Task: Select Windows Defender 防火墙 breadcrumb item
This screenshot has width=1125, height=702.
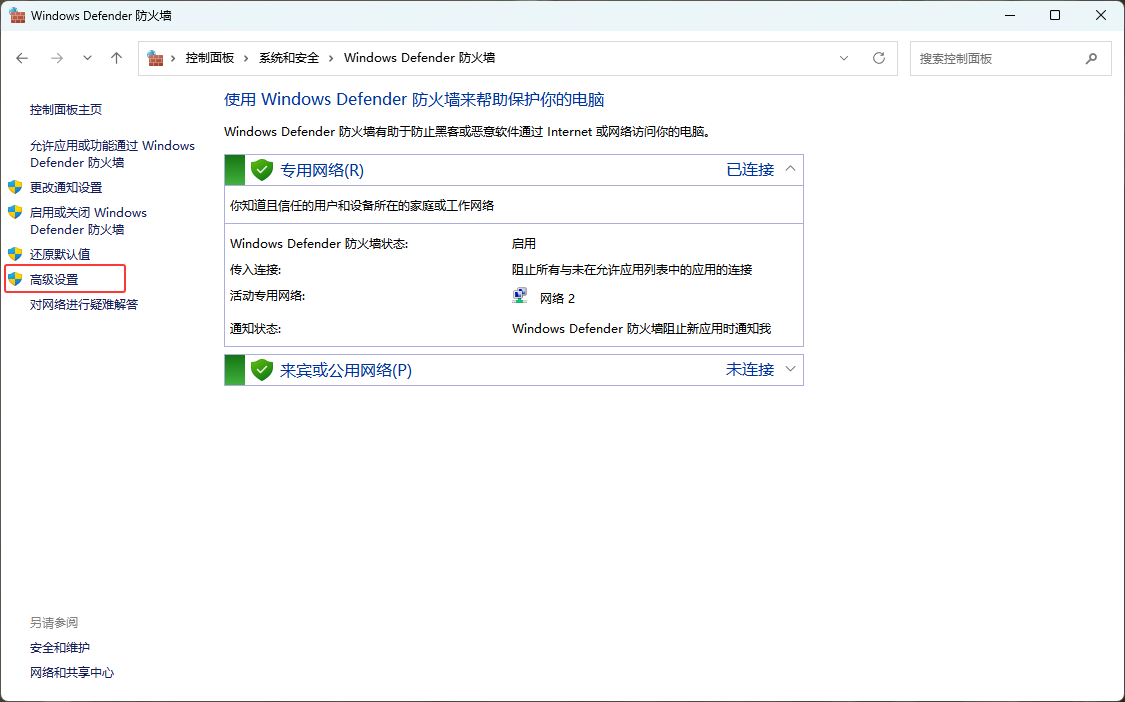Action: [x=419, y=58]
